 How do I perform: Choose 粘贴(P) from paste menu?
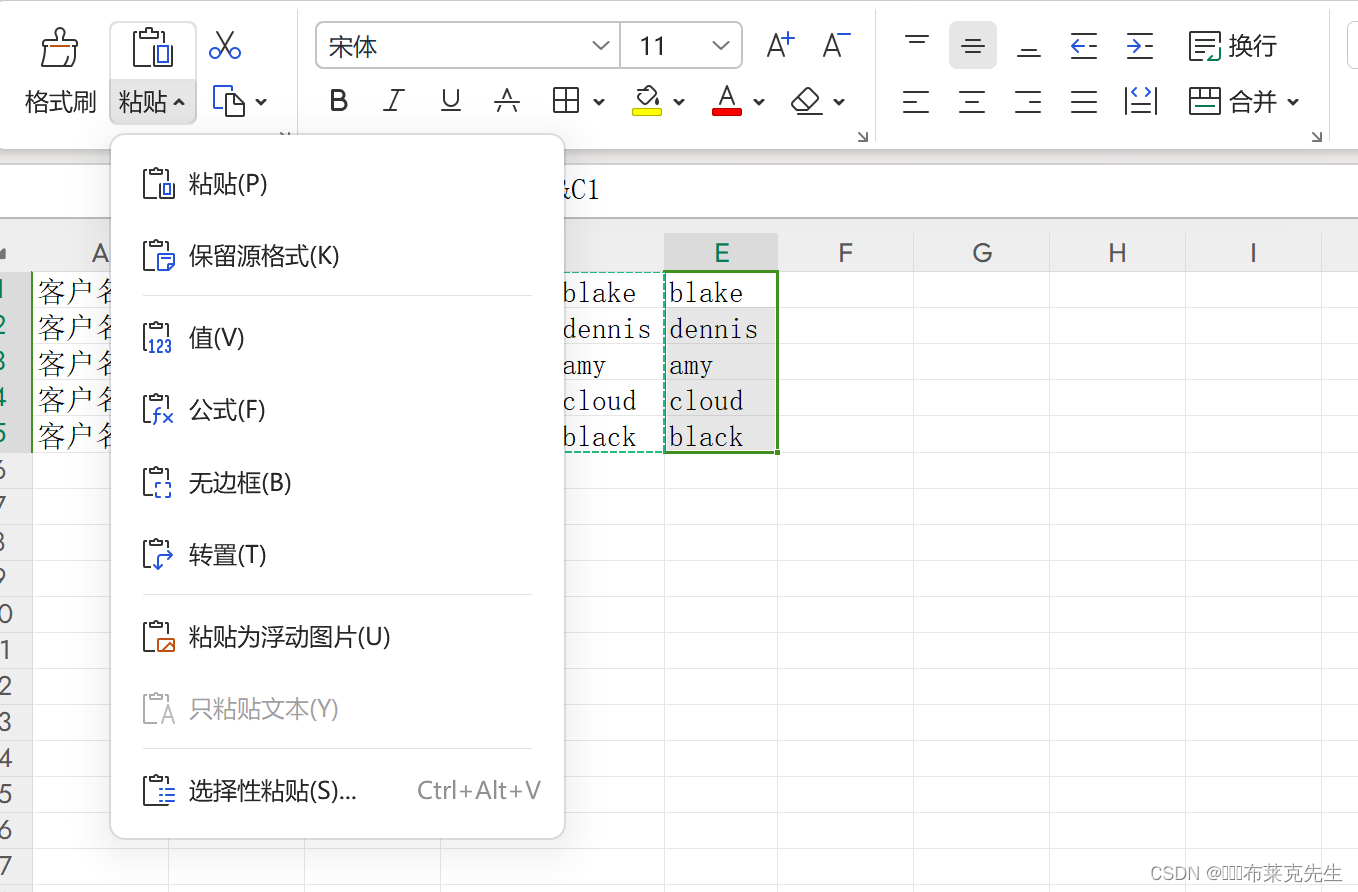[x=337, y=184]
